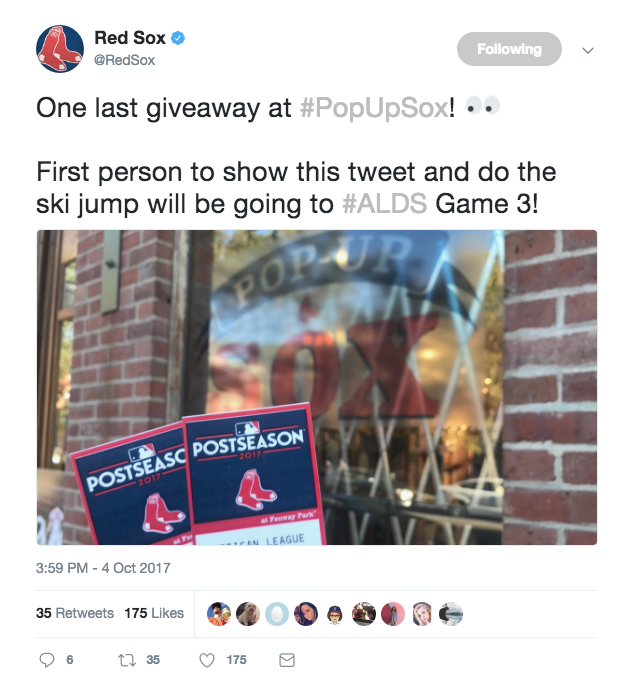Open the postseason tickets photo
Image resolution: width=632 pixels, height=696 pixels.
point(316,387)
